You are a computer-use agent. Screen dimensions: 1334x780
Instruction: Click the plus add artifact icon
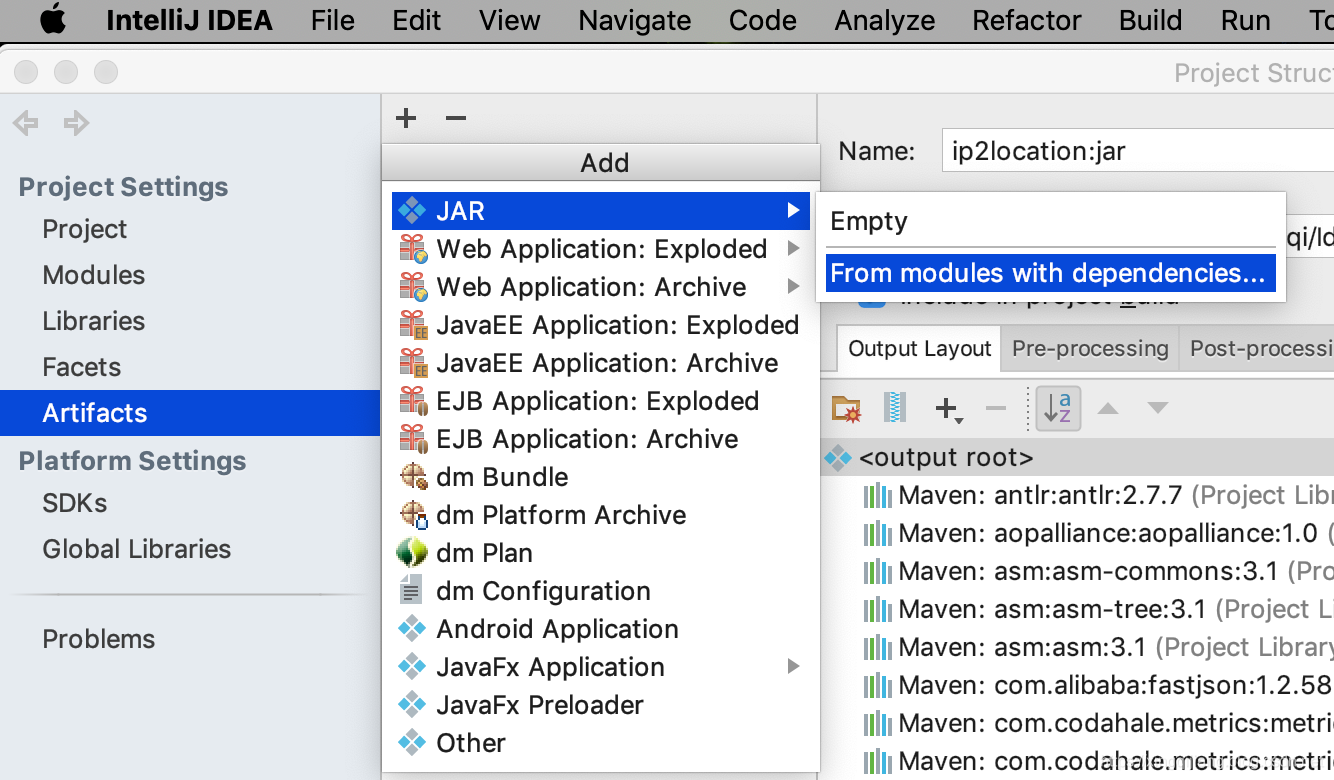click(406, 118)
